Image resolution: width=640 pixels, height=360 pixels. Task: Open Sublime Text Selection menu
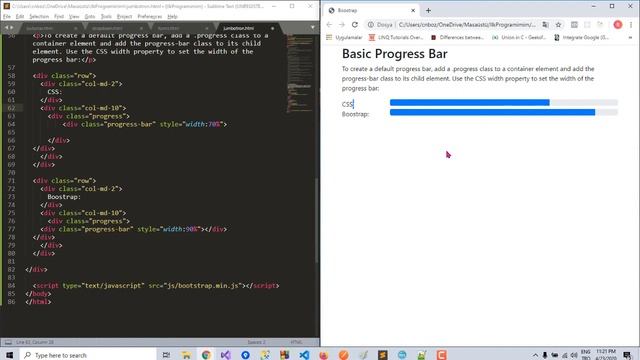click(x=39, y=16)
